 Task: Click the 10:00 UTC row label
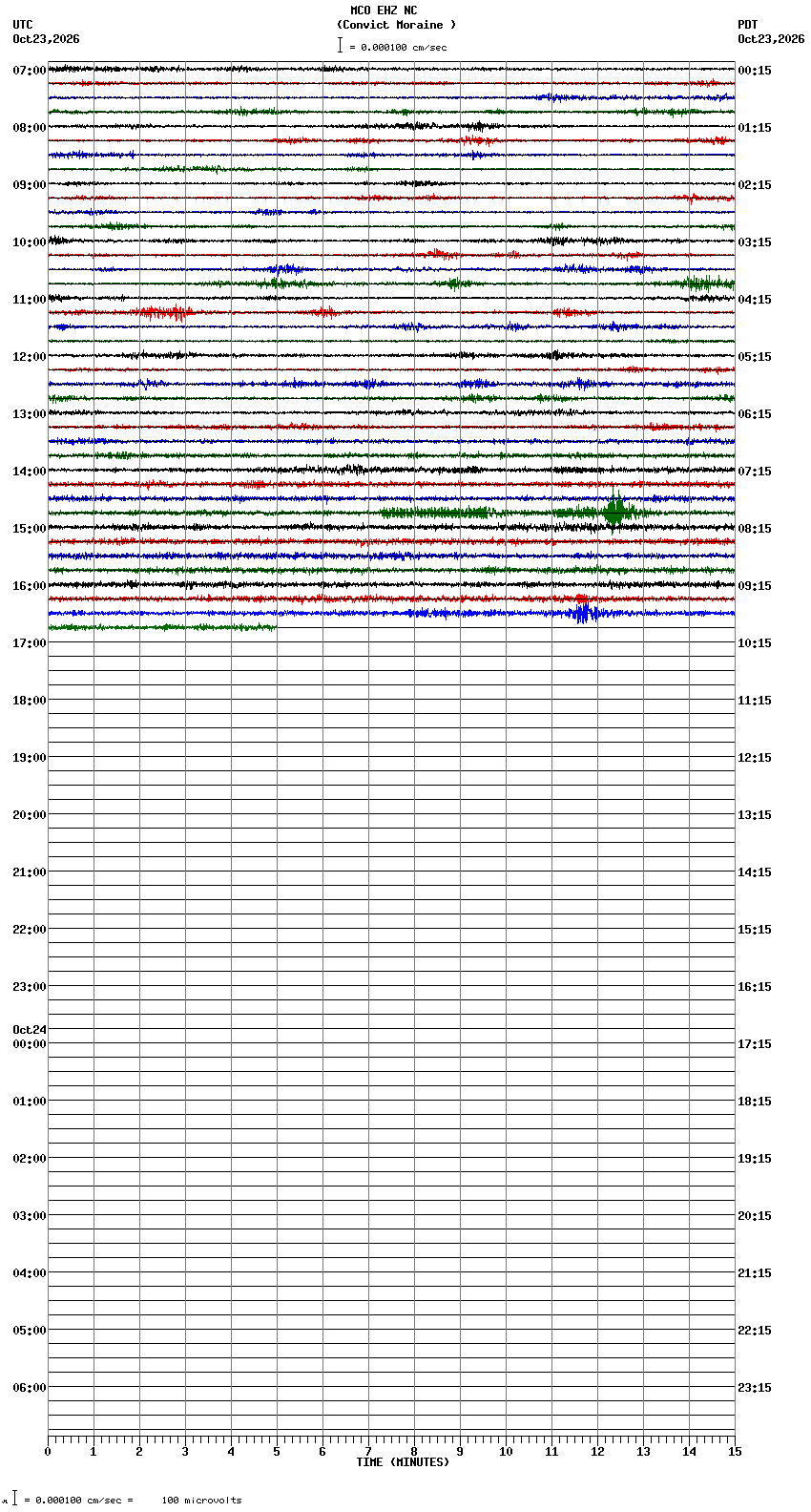pos(30,242)
